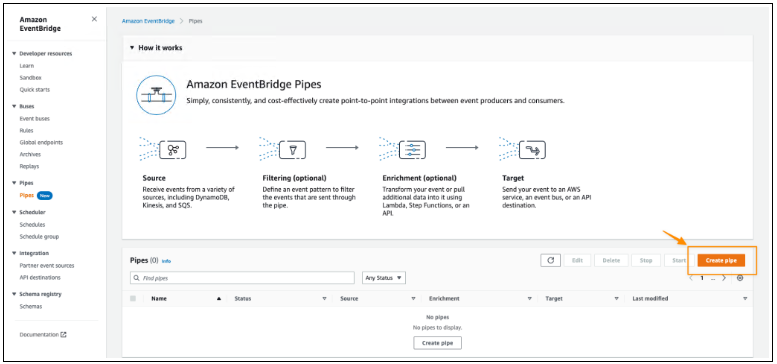The image size is (777, 364).
Task: Collapse the Buses sidebar group
Action: point(15,106)
